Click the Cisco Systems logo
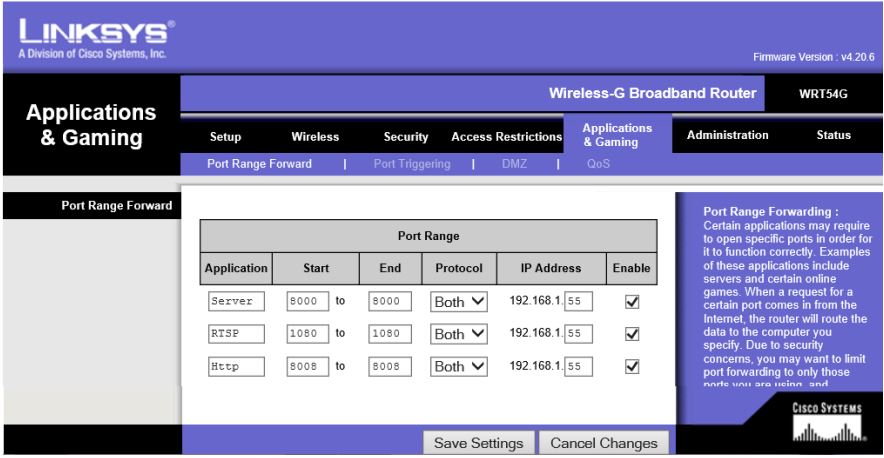 click(827, 422)
